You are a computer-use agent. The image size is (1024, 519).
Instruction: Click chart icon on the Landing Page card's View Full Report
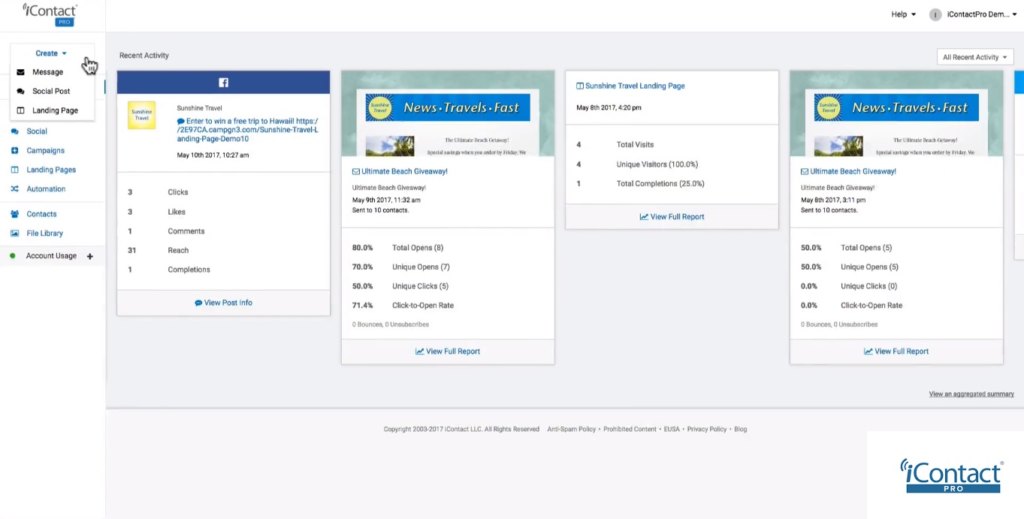(x=644, y=217)
